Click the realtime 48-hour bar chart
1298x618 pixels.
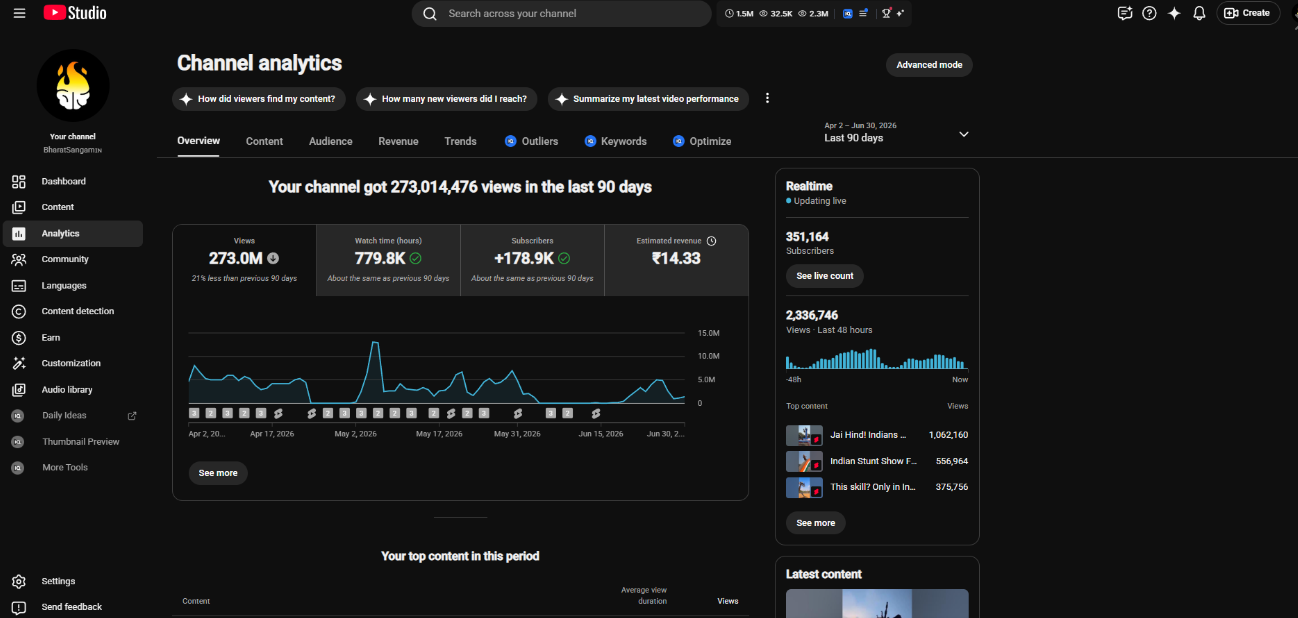tap(877, 359)
